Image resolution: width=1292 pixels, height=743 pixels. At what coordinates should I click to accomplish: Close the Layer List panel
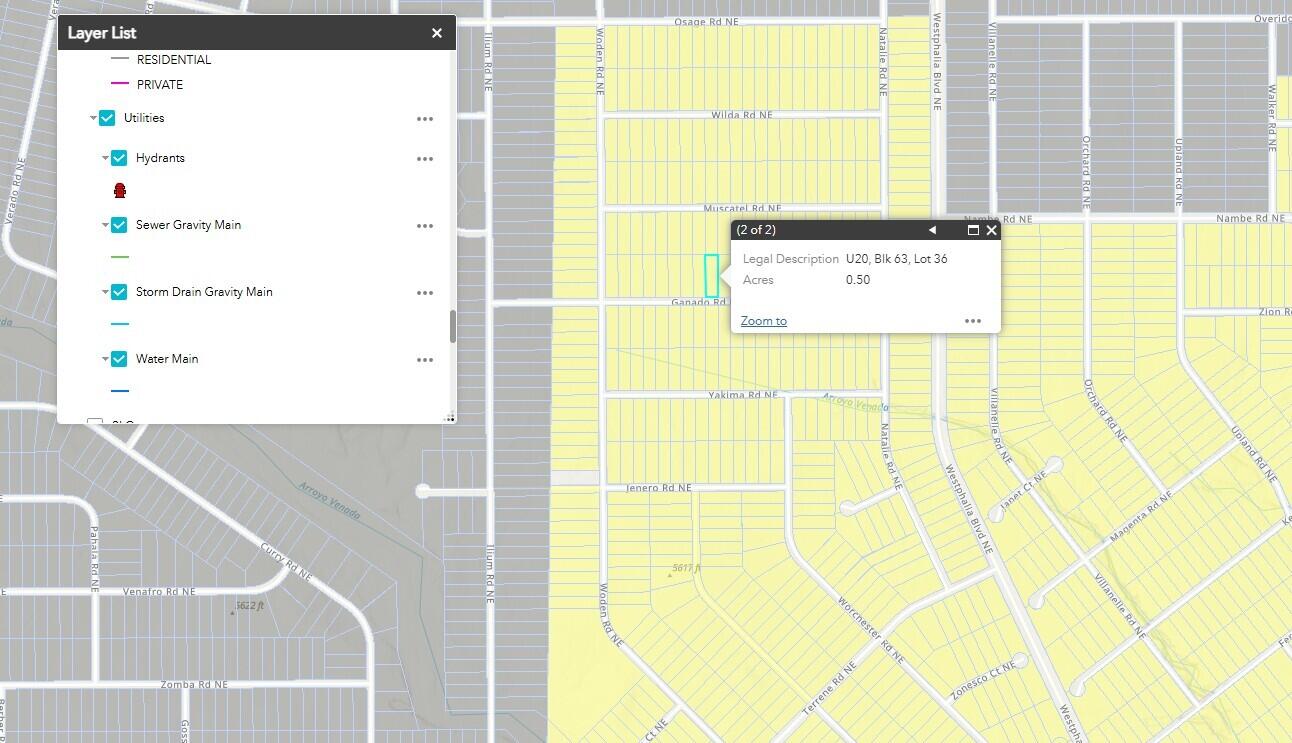pyautogui.click(x=437, y=33)
